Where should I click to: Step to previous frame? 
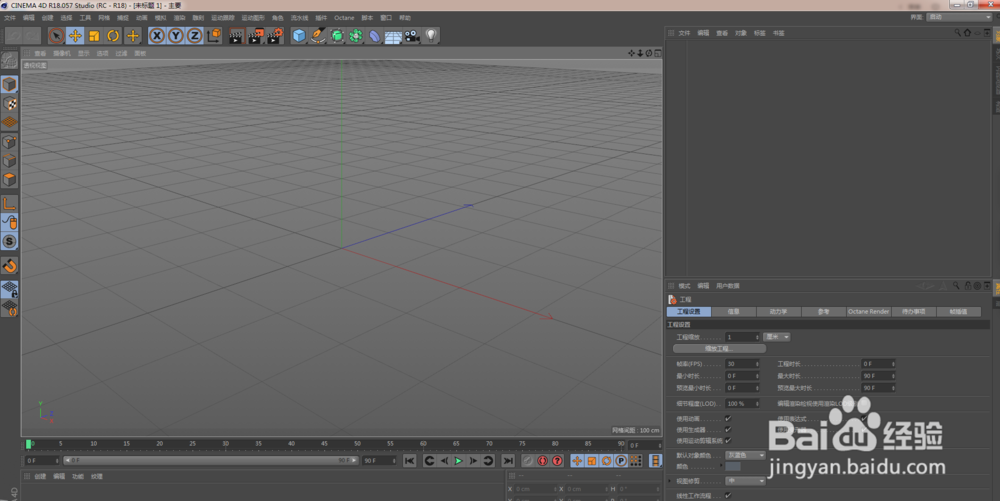tap(445, 460)
